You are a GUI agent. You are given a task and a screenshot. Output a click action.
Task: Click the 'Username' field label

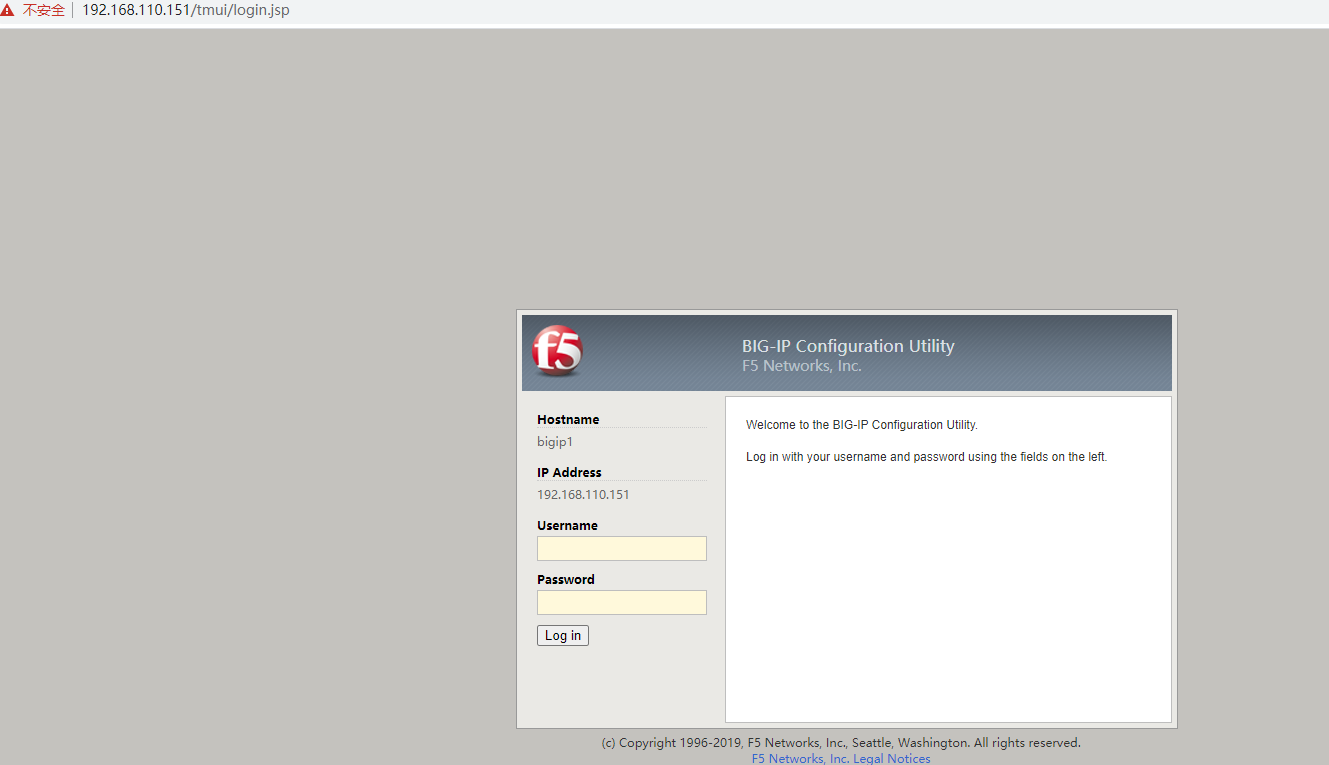click(567, 526)
